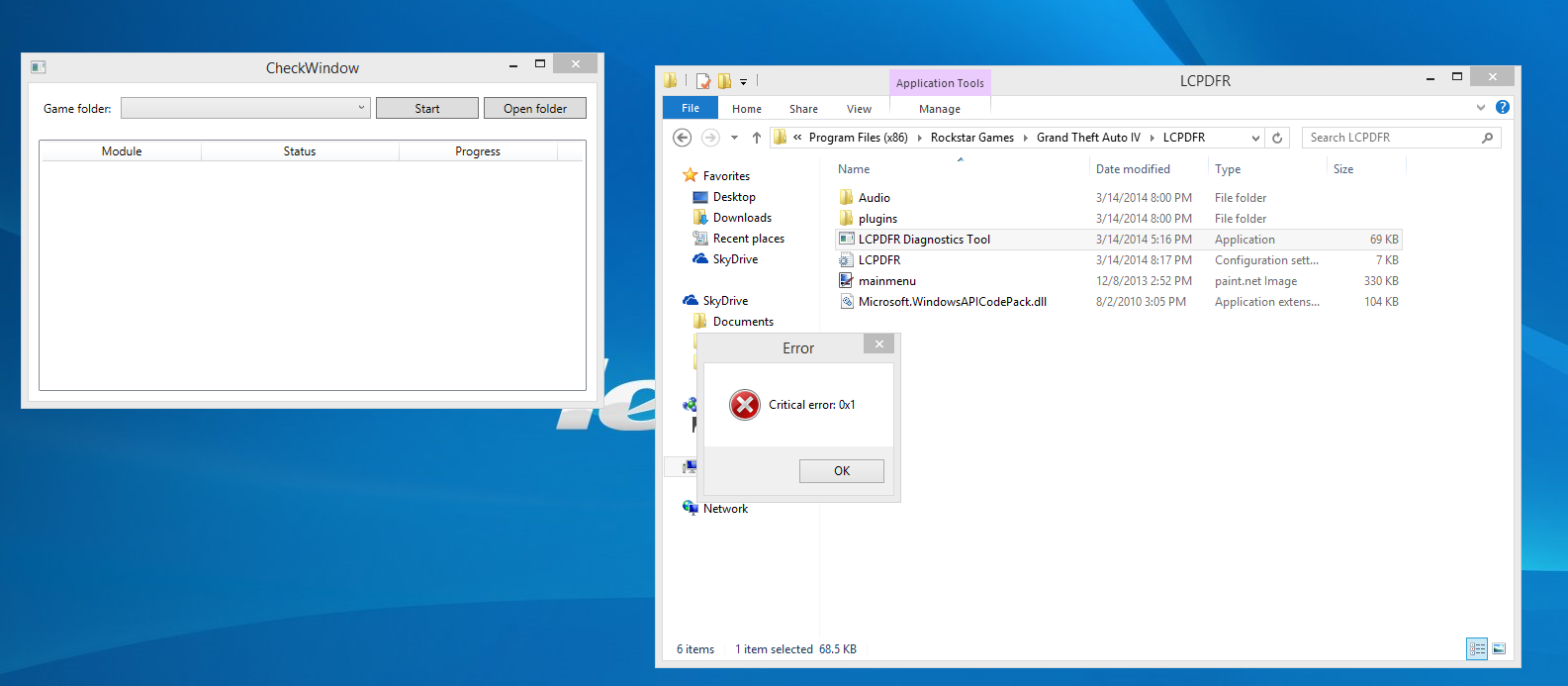Open Explorer Help question mark icon
Image resolution: width=1568 pixels, height=686 pixels.
tap(1503, 107)
